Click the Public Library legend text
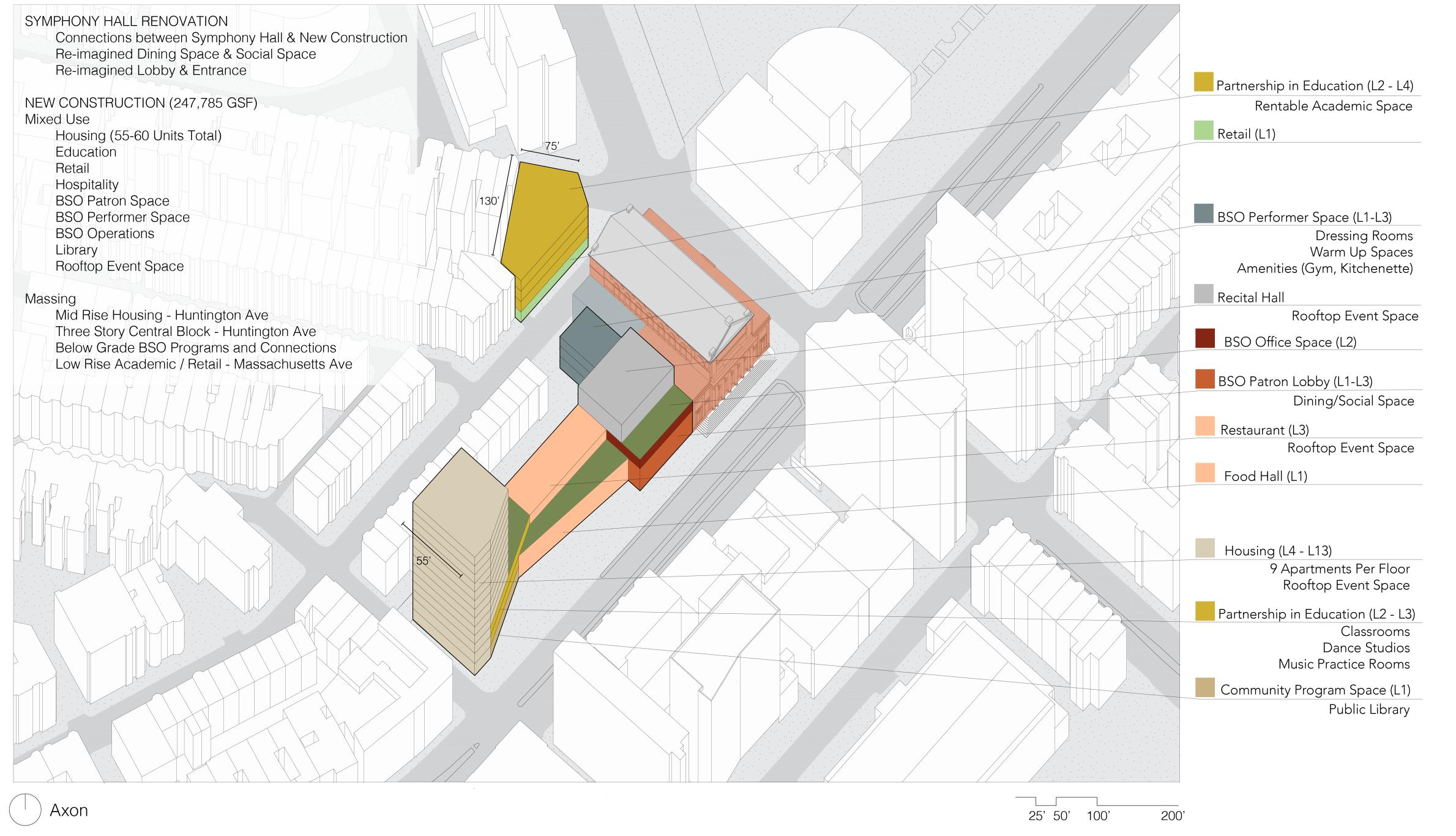 click(x=1368, y=710)
